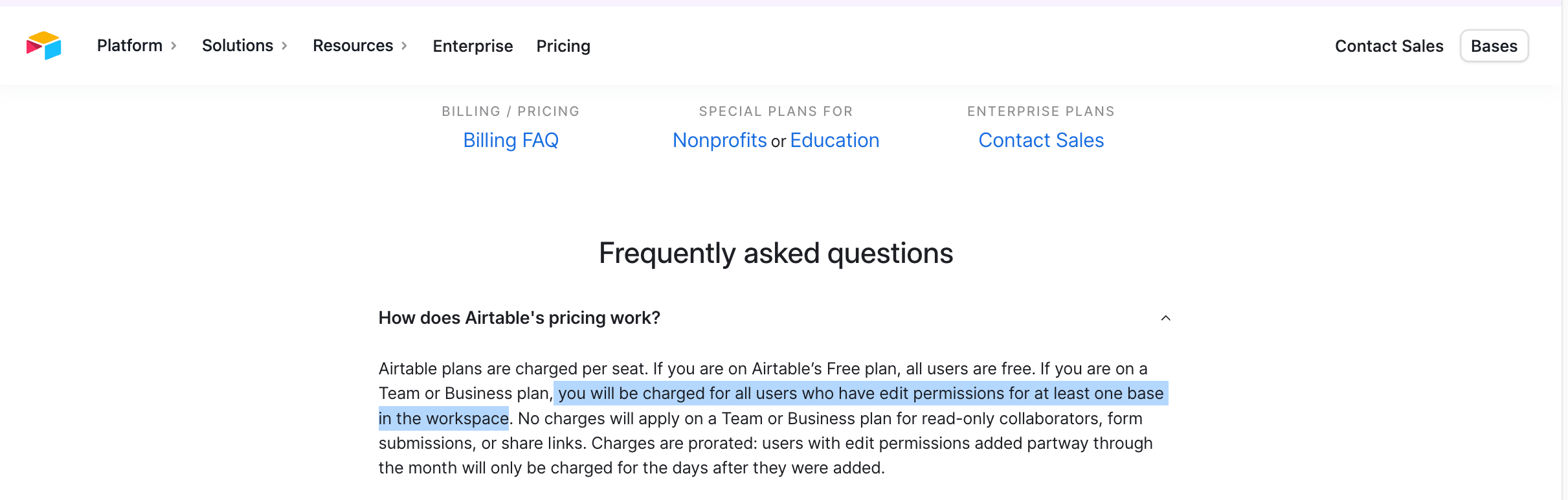Viewport: 1568px width, 500px height.
Task: Click the Airtable logo icon
Action: coord(43,45)
